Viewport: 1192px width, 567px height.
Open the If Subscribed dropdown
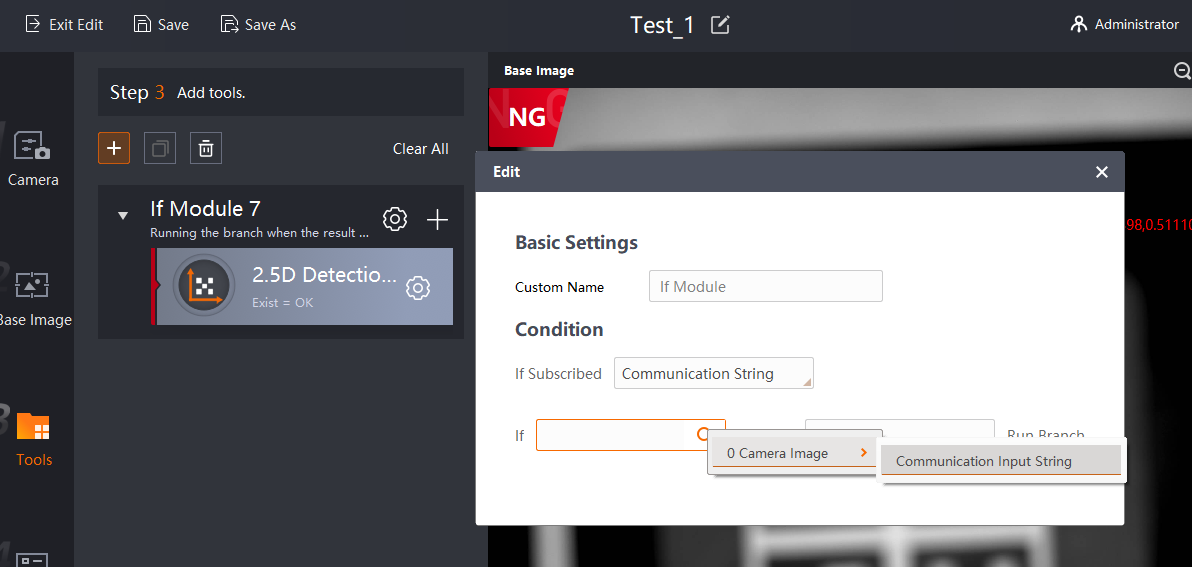click(714, 373)
